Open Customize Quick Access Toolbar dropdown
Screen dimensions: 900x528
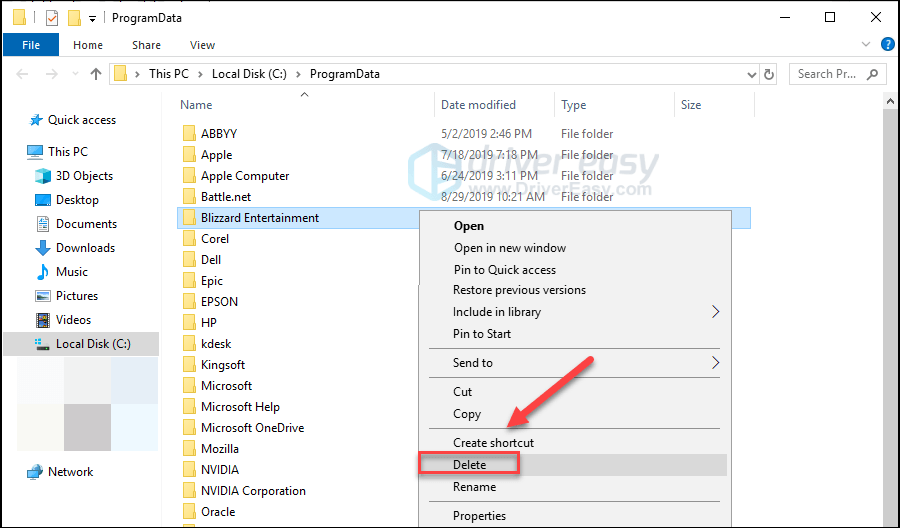(92, 19)
